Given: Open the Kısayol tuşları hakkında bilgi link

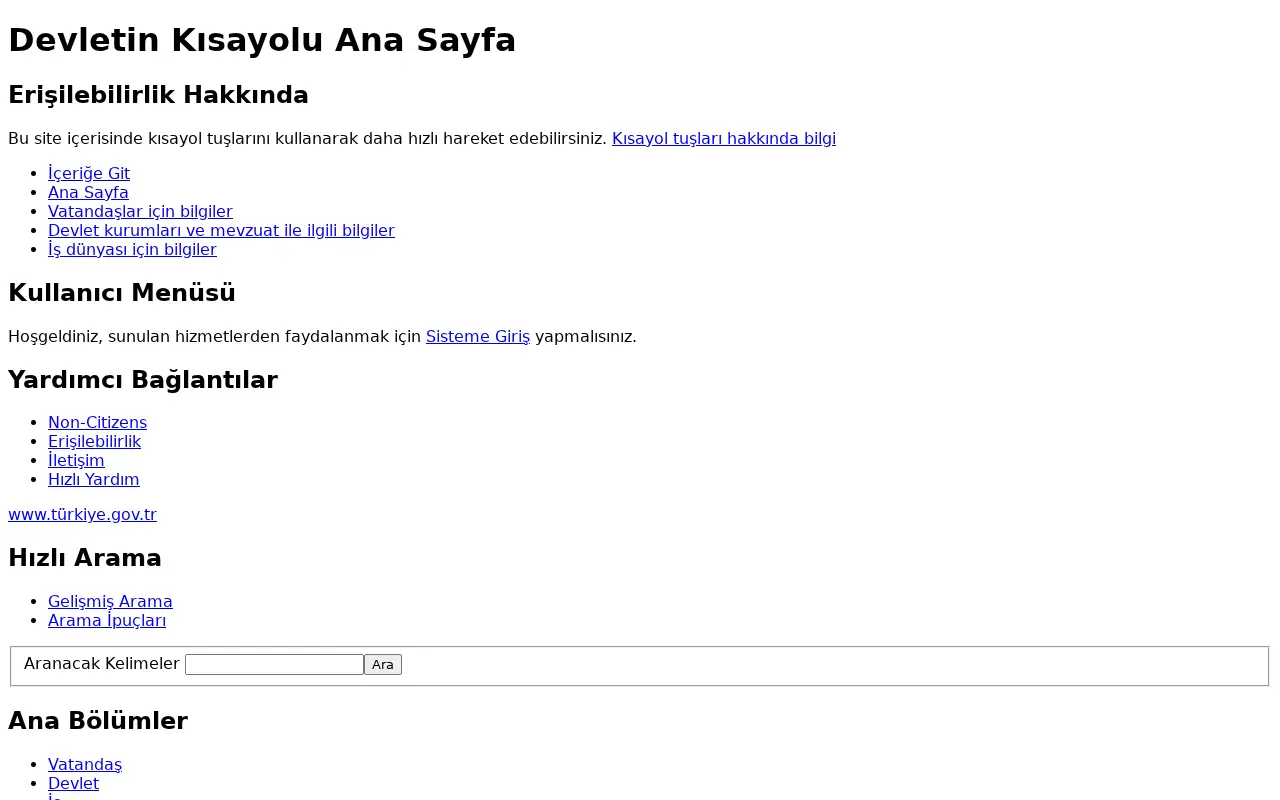Looking at the screenshot, I should 724,139.
